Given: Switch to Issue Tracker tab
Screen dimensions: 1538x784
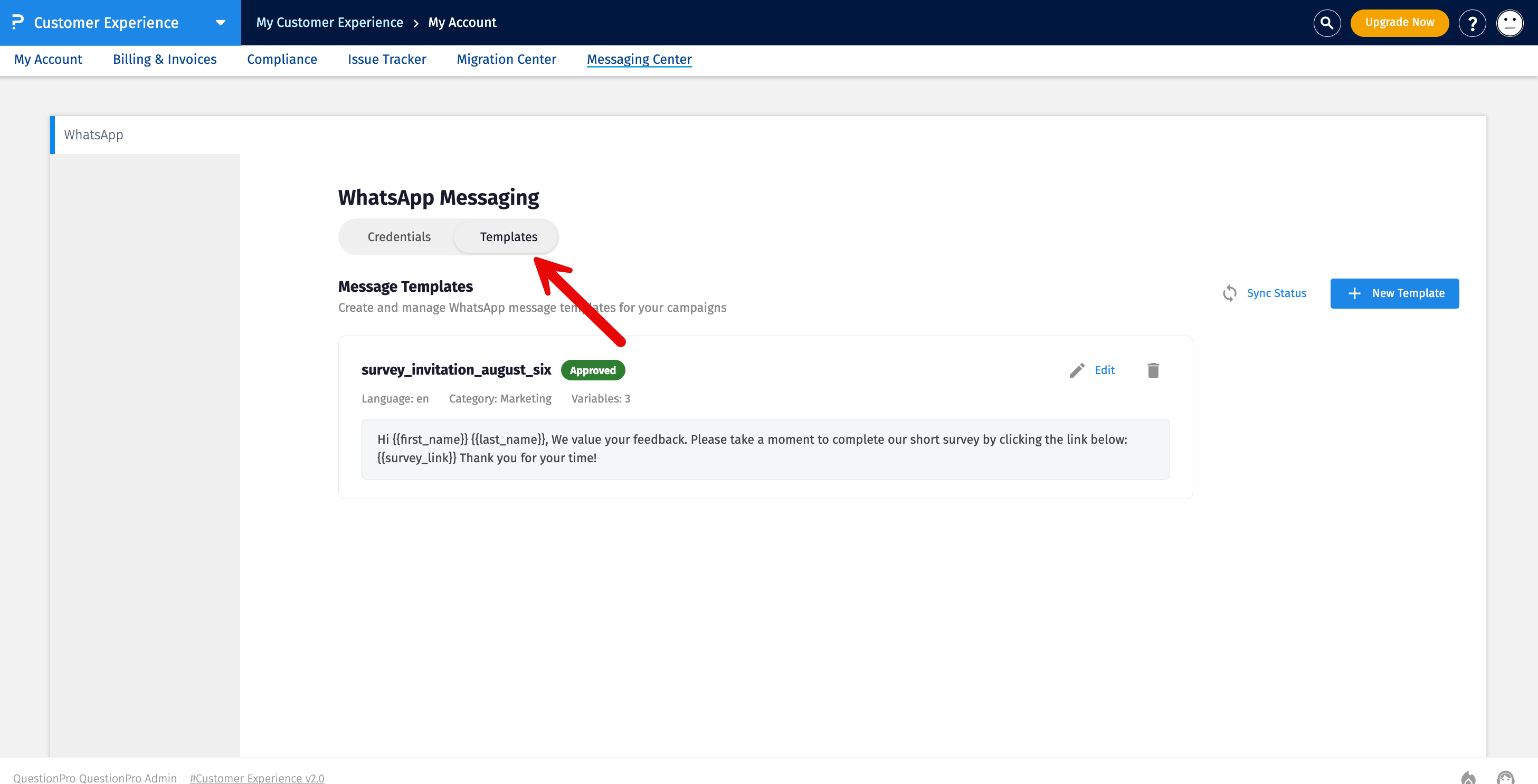Looking at the screenshot, I should pos(387,59).
